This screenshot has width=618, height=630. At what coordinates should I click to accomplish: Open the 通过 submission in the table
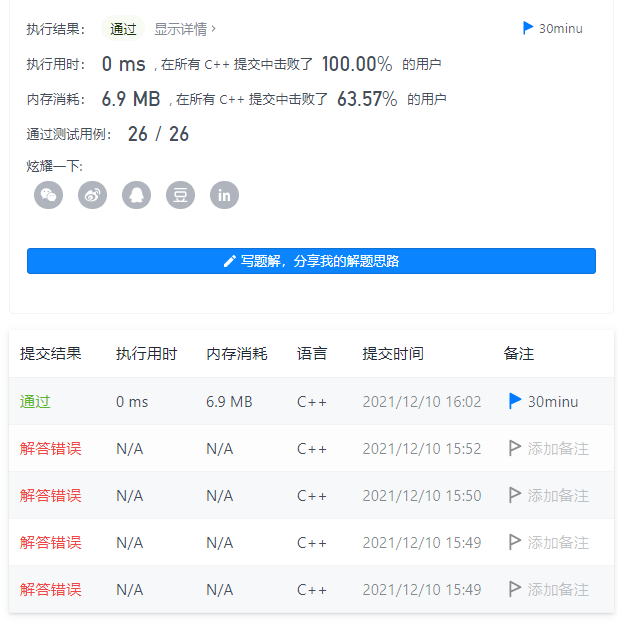pyautogui.click(x=35, y=401)
